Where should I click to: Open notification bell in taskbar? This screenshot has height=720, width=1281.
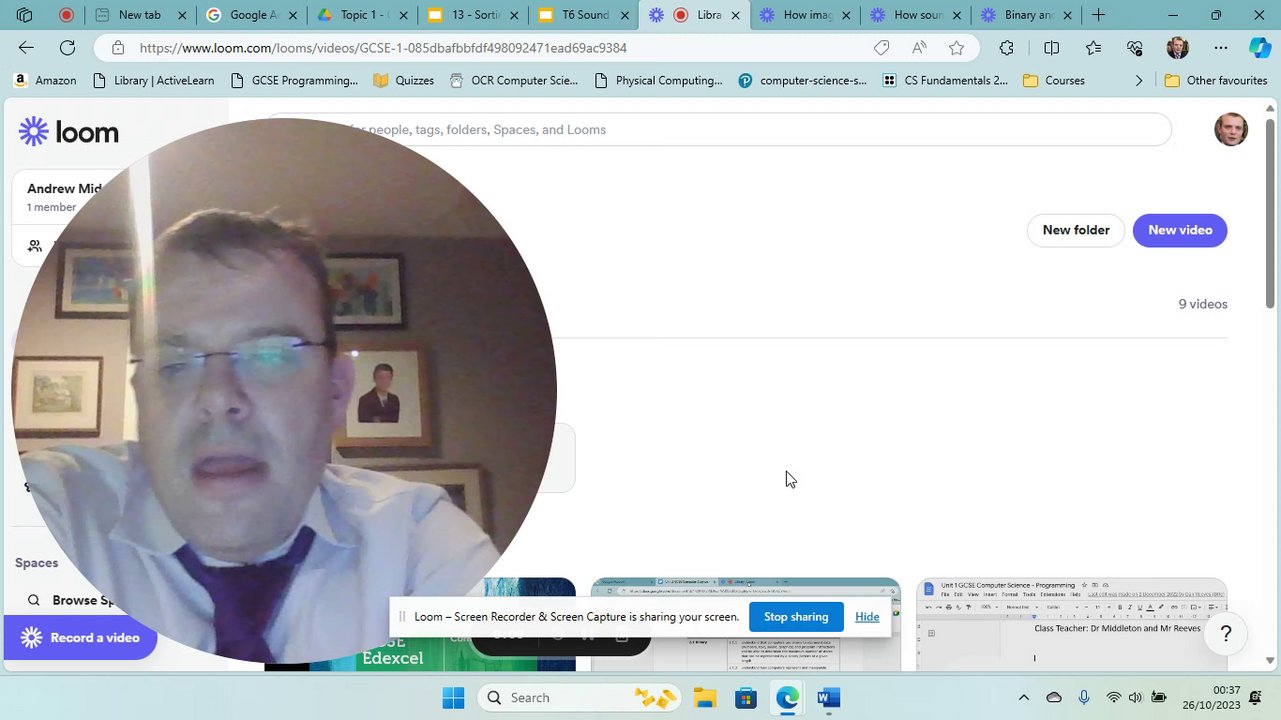click(x=1255, y=698)
